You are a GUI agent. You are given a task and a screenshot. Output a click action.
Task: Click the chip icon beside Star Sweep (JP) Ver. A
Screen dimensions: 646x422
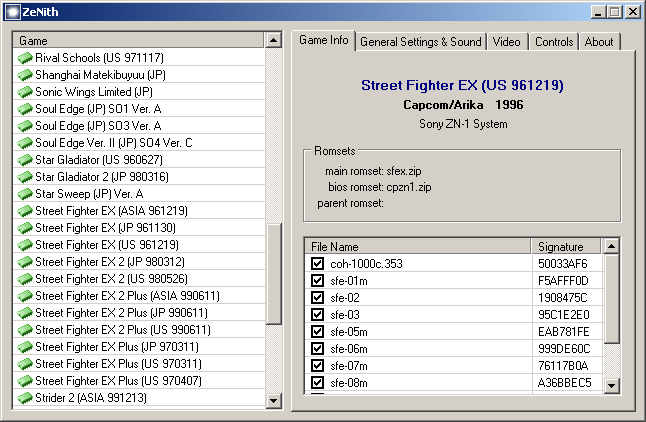[25, 194]
